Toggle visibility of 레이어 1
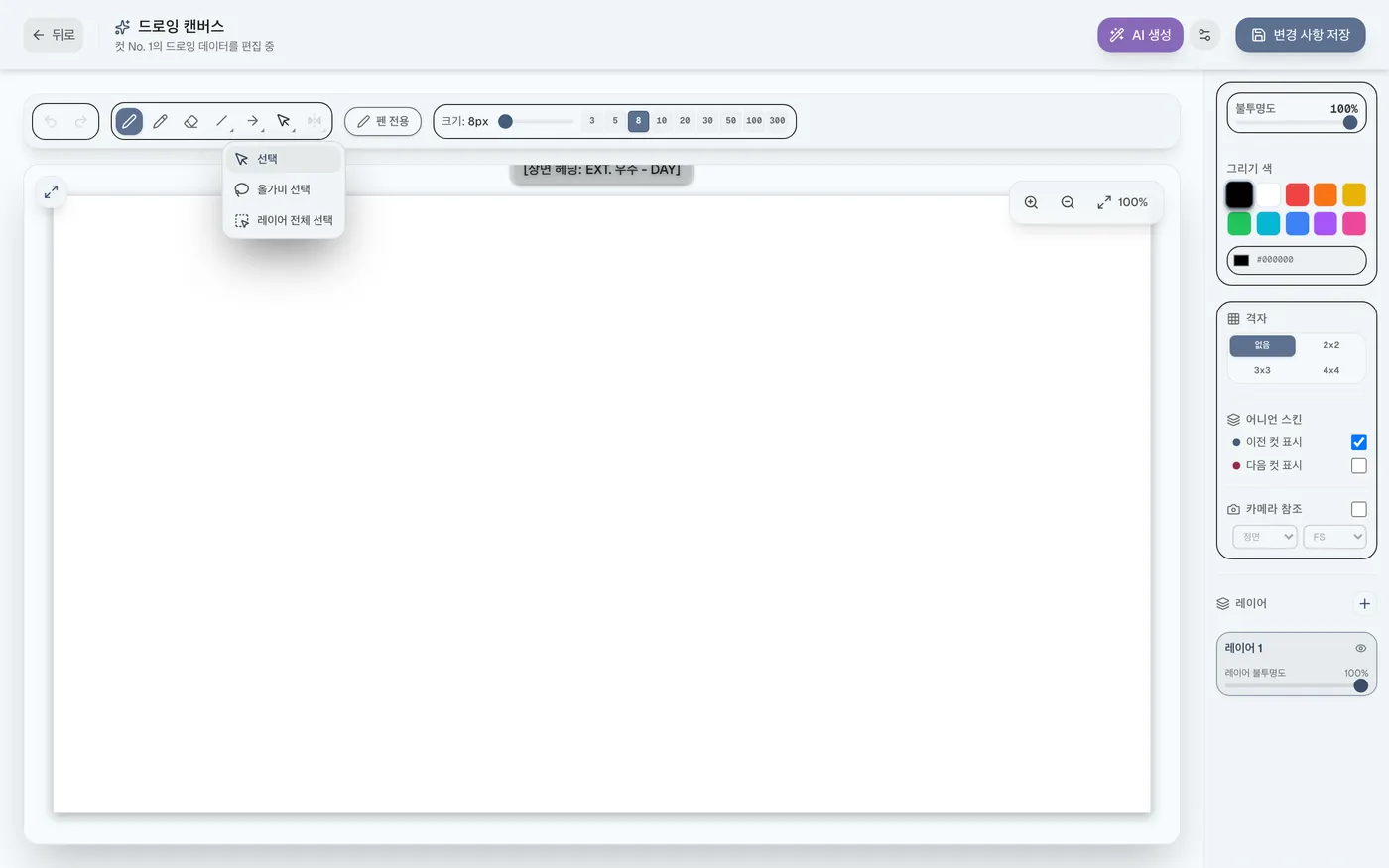1389x868 pixels. (1361, 648)
